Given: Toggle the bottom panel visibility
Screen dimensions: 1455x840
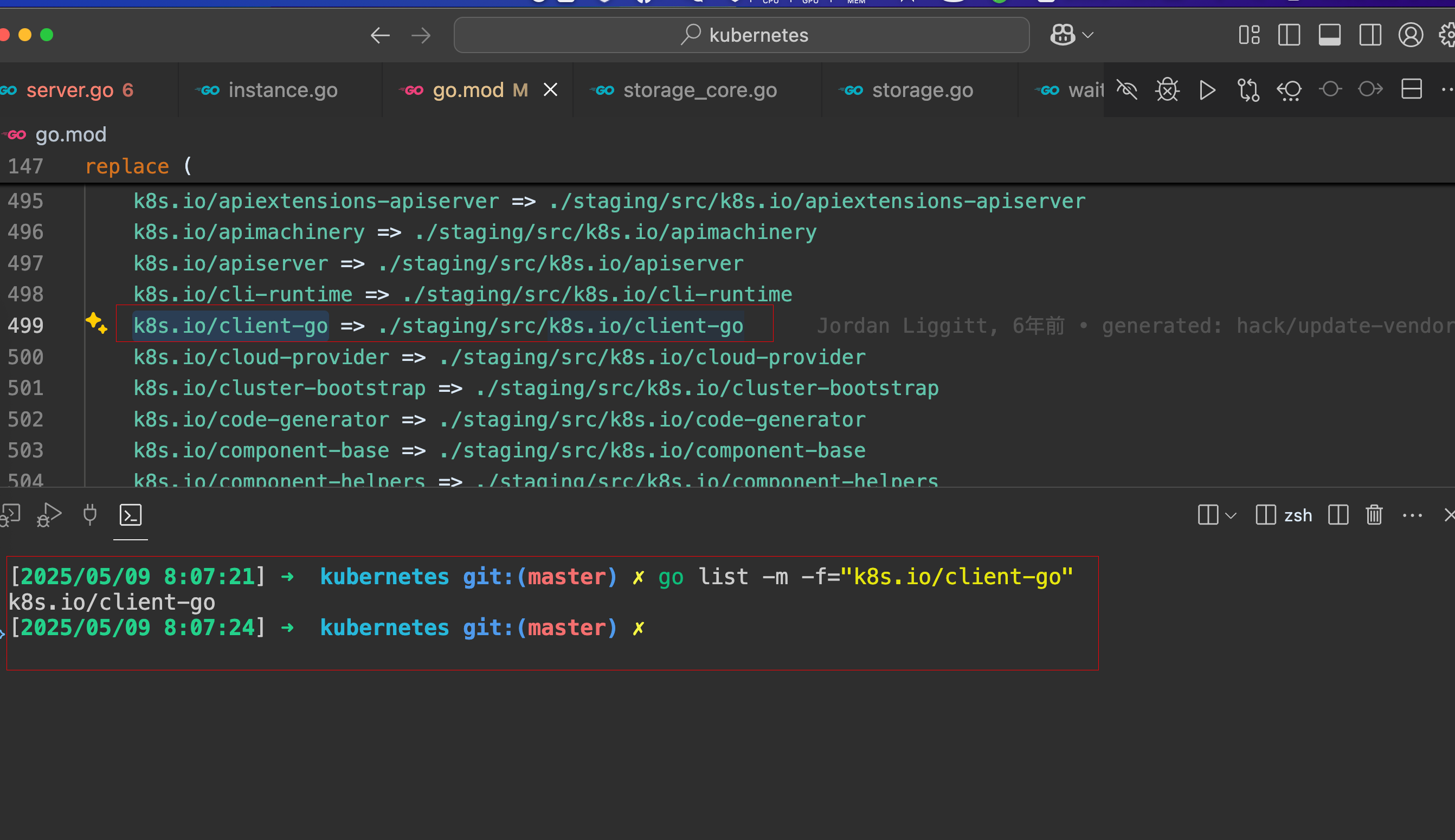Looking at the screenshot, I should point(1329,35).
